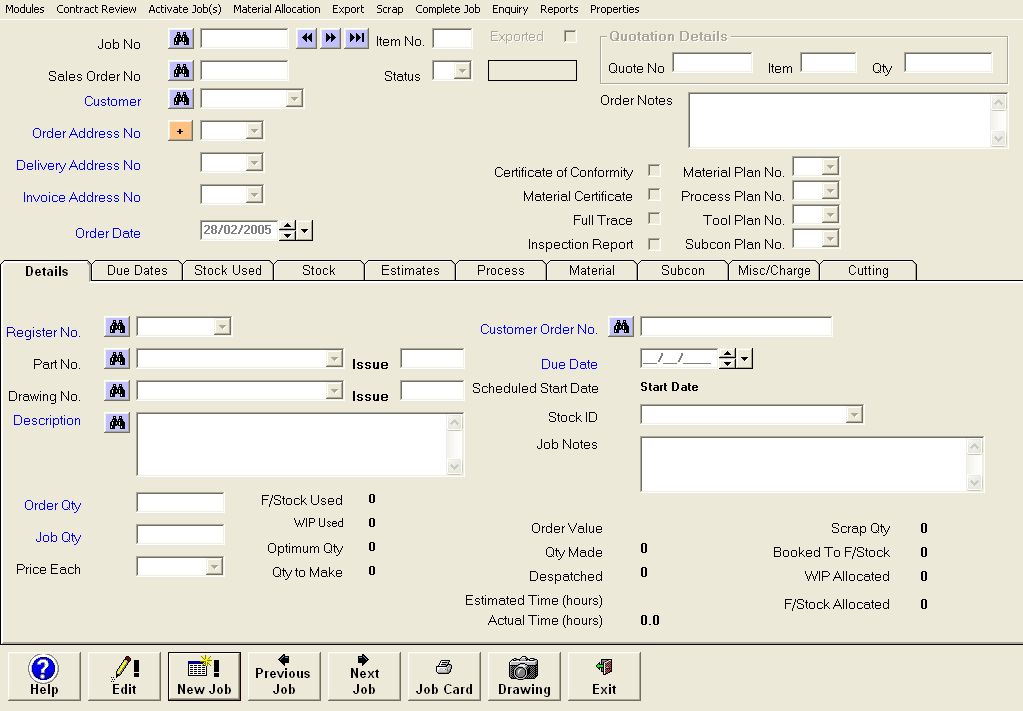This screenshot has width=1023, height=711.
Task: Add a new Order Address with the plus icon
Action: tap(180, 130)
